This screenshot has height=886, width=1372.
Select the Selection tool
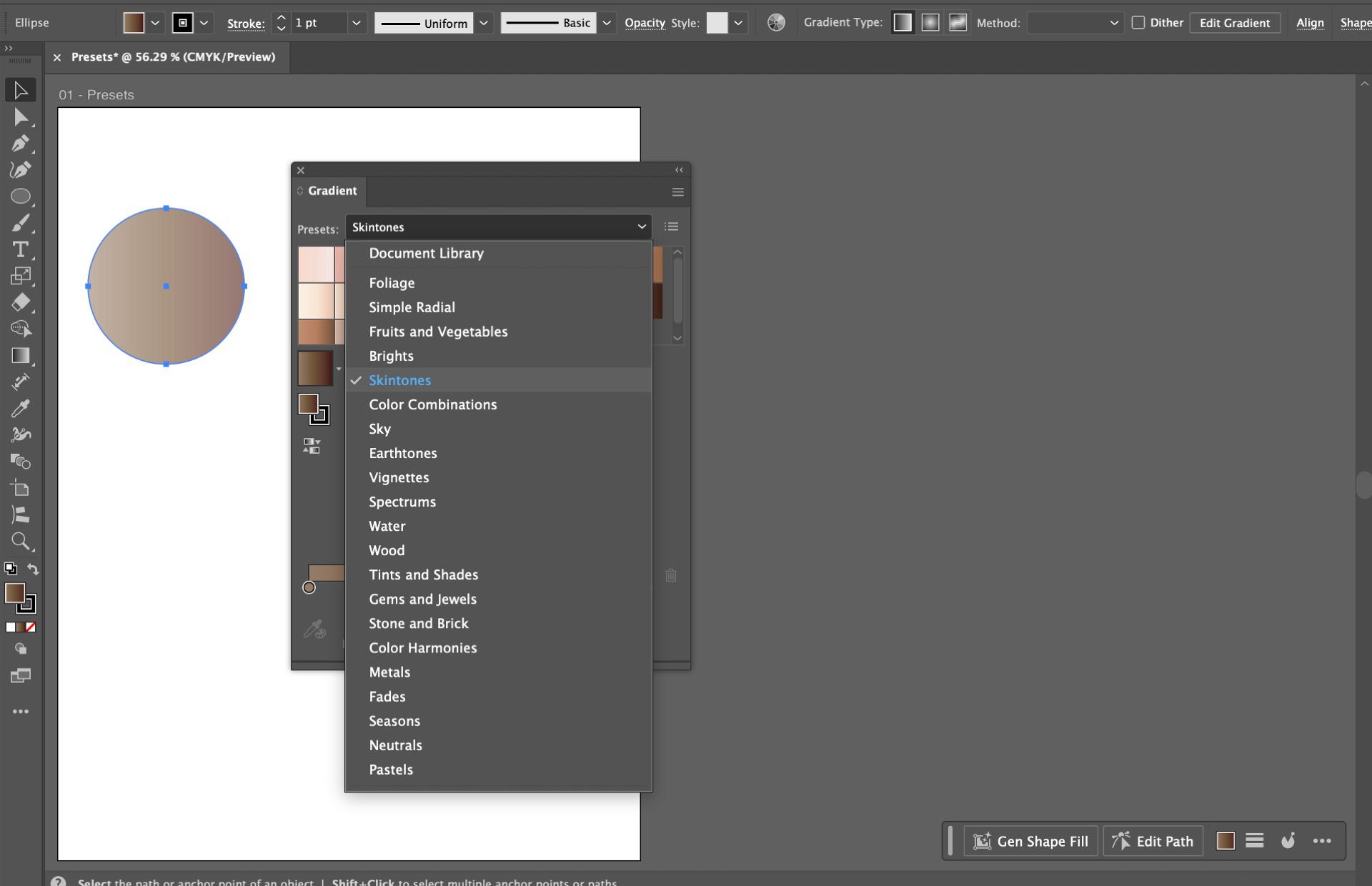pos(21,89)
